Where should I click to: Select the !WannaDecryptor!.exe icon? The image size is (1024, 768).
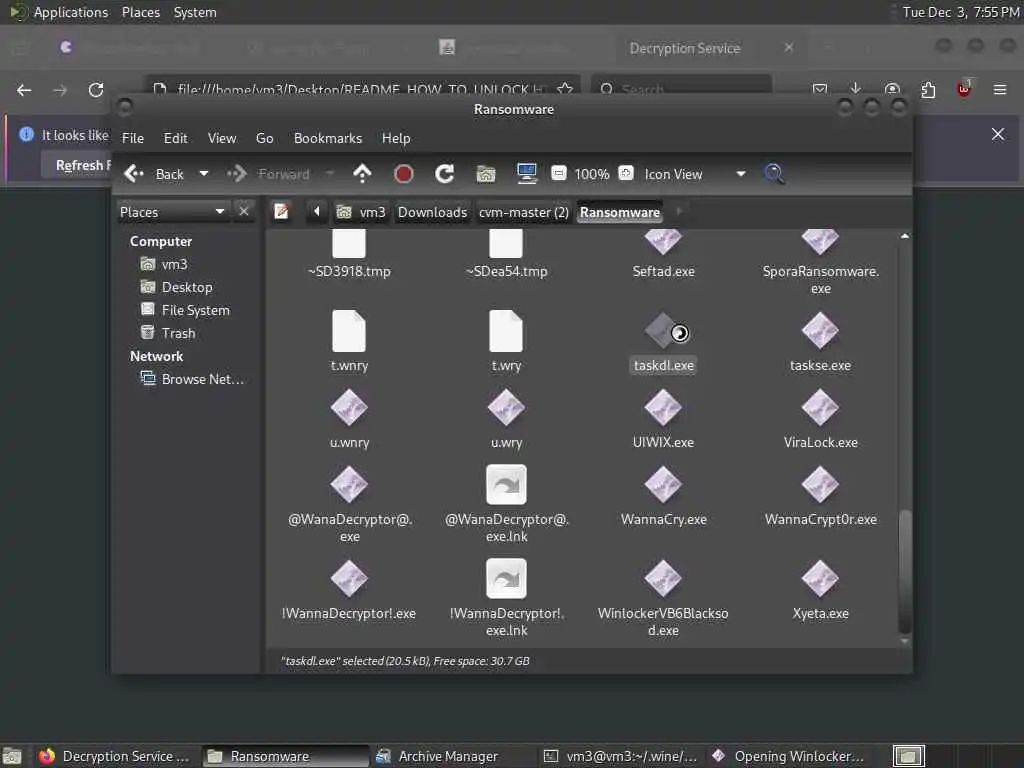click(349, 579)
